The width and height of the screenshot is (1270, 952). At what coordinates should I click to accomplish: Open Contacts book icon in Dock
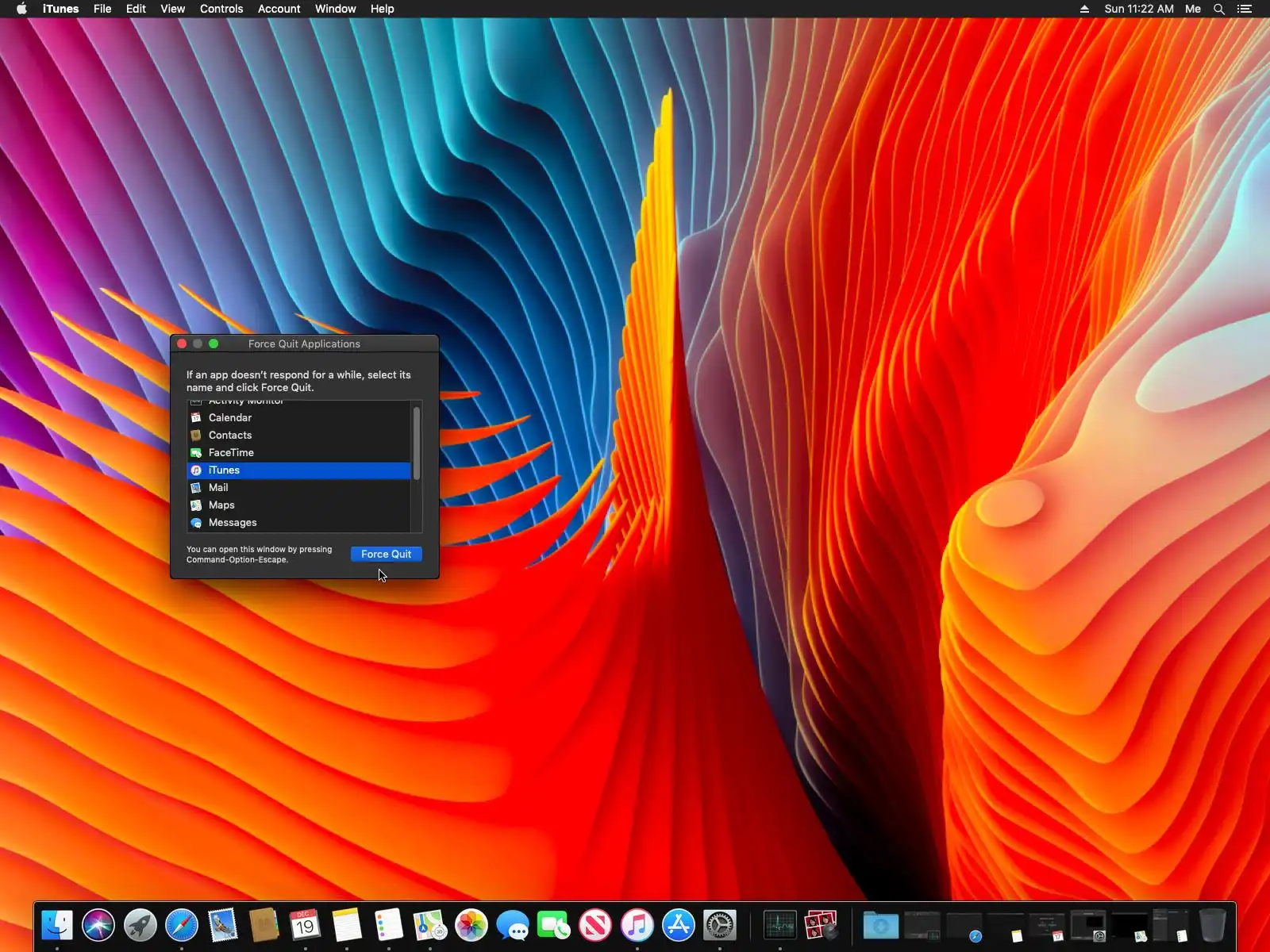tap(264, 925)
